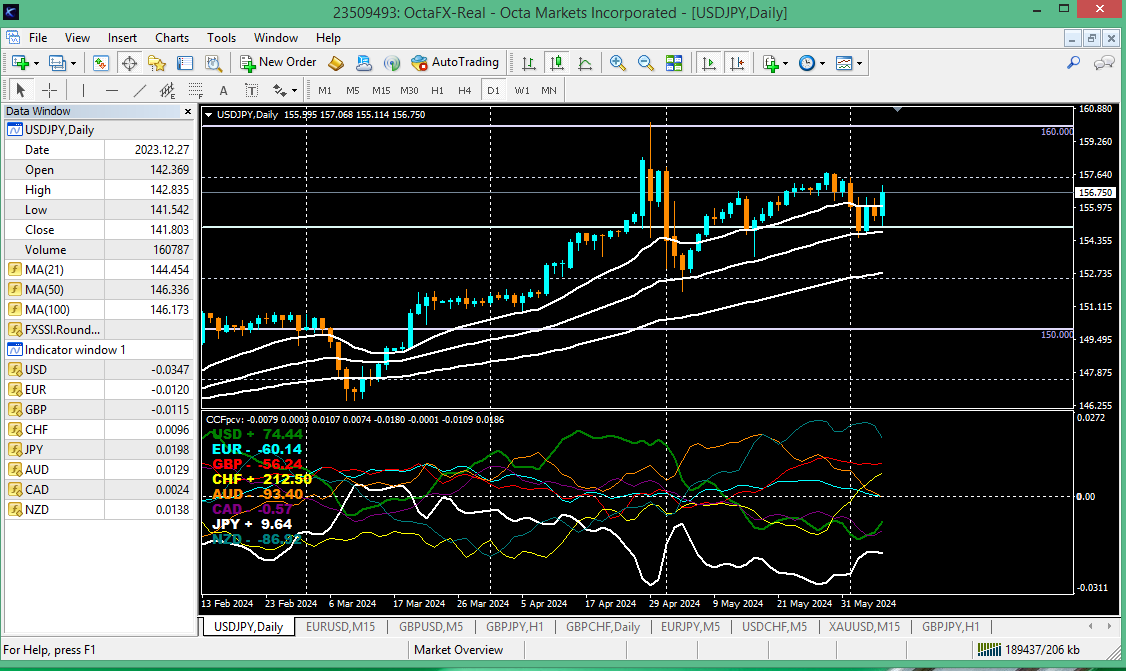1126x671 pixels.
Task: Click the zoom out magnifier icon
Action: click(646, 63)
